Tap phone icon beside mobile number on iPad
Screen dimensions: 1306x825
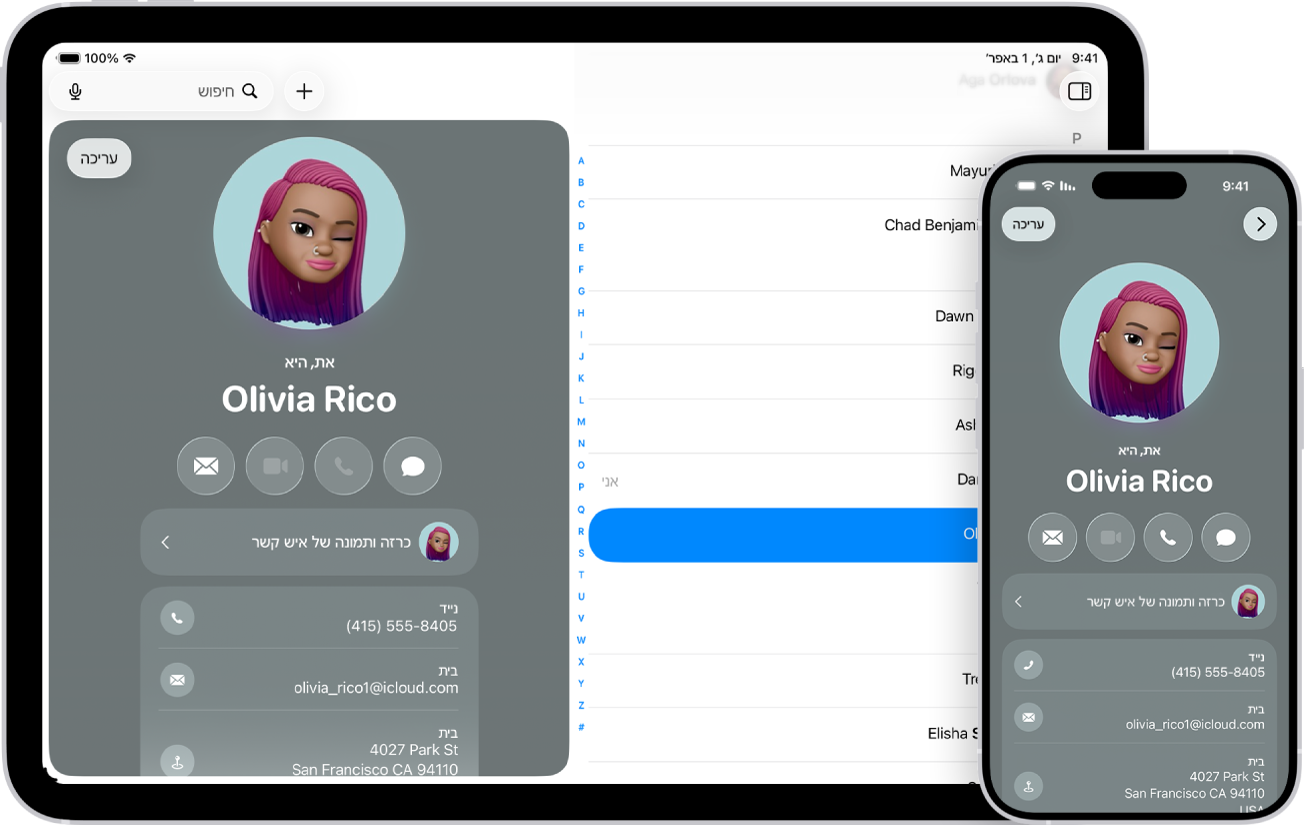pyautogui.click(x=177, y=618)
